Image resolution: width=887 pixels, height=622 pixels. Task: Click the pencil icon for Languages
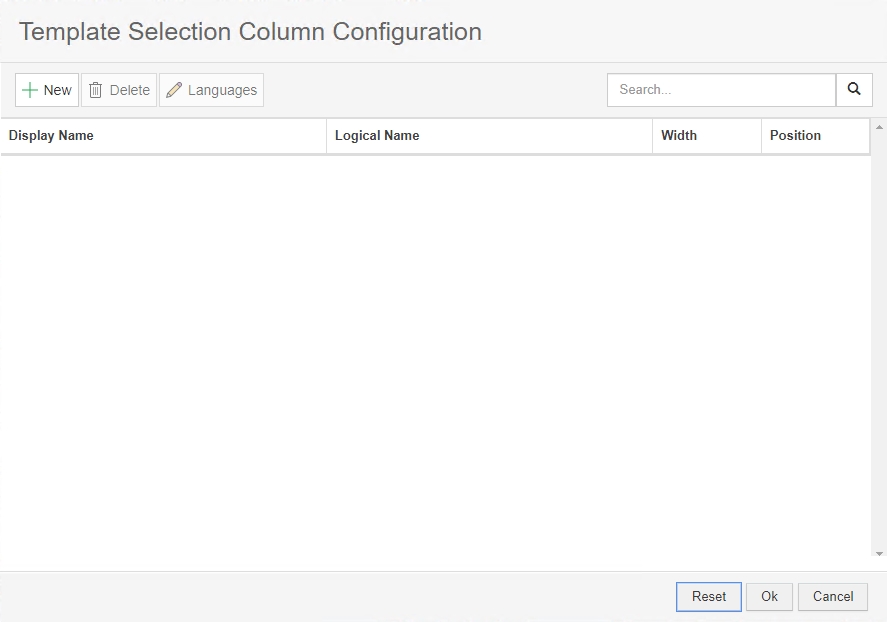[174, 90]
